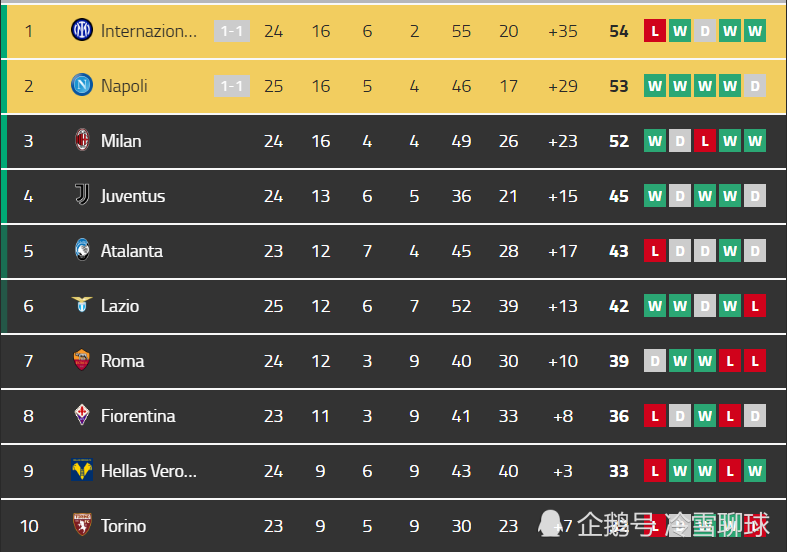
Task: Click Milan's red L form badge
Action: pos(705,141)
